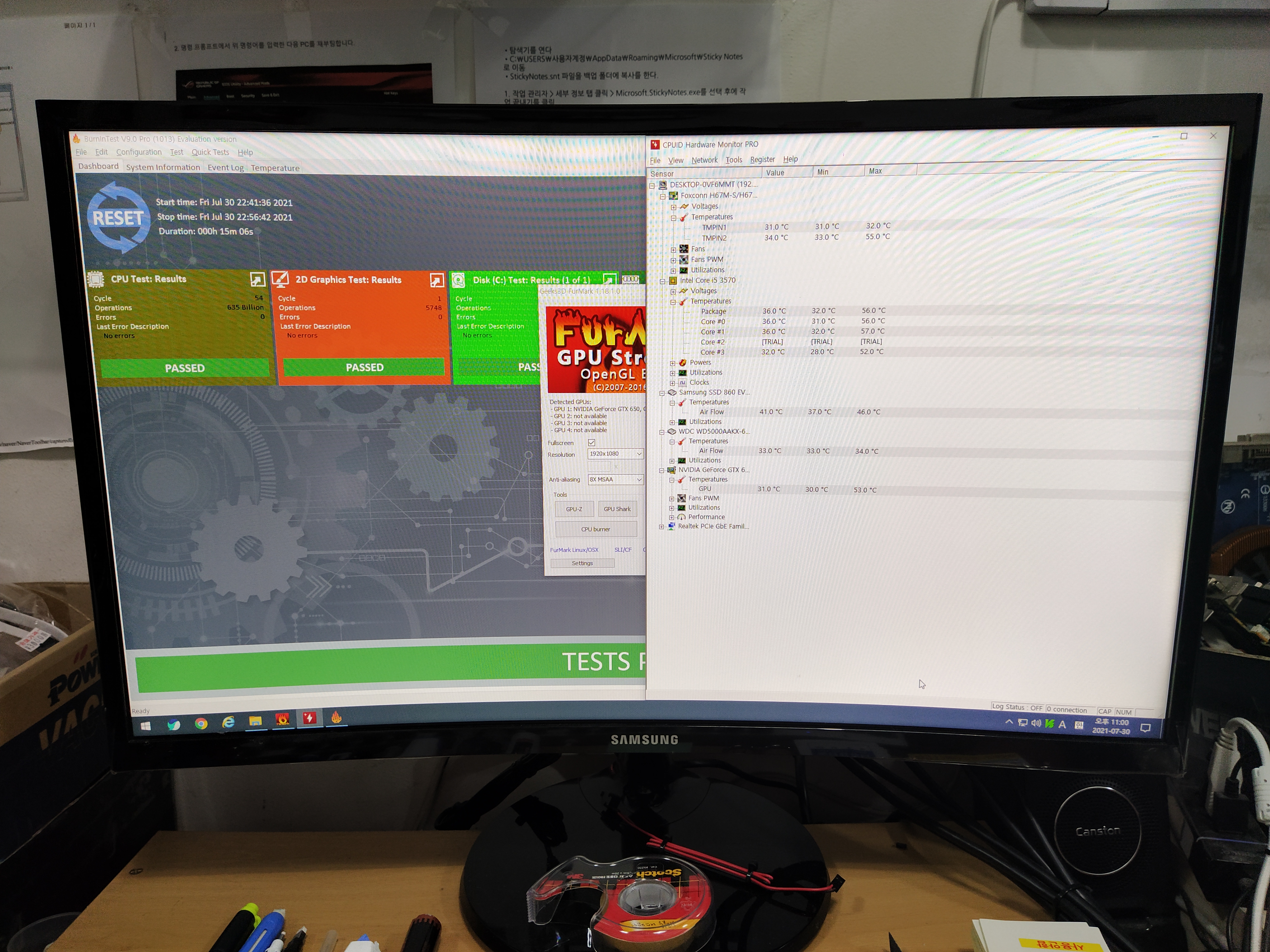Open BurnInTest Quick Tests menu

(210, 152)
